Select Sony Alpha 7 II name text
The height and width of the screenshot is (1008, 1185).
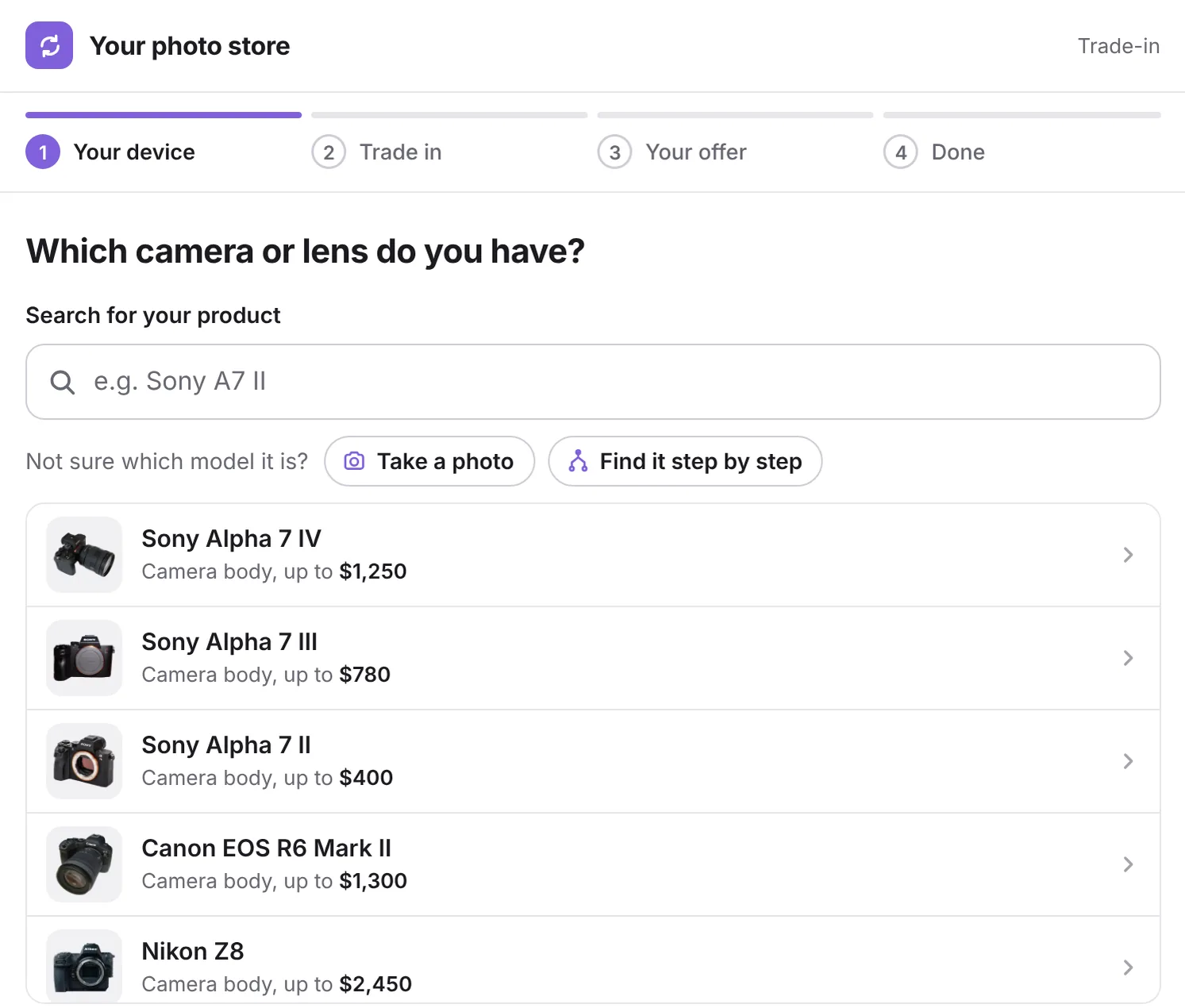click(x=226, y=745)
